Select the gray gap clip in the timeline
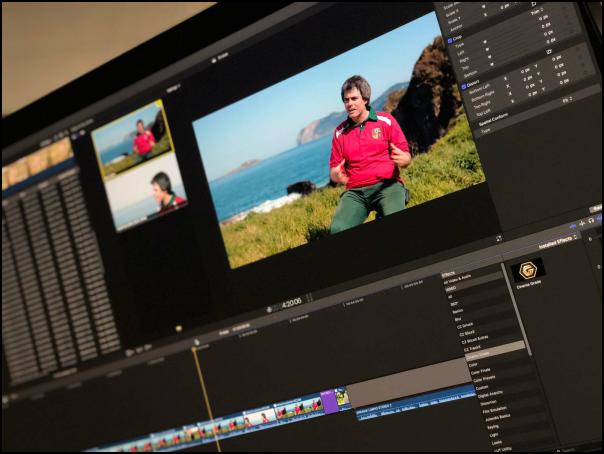Screen dimensions: 604x454 click(409, 384)
